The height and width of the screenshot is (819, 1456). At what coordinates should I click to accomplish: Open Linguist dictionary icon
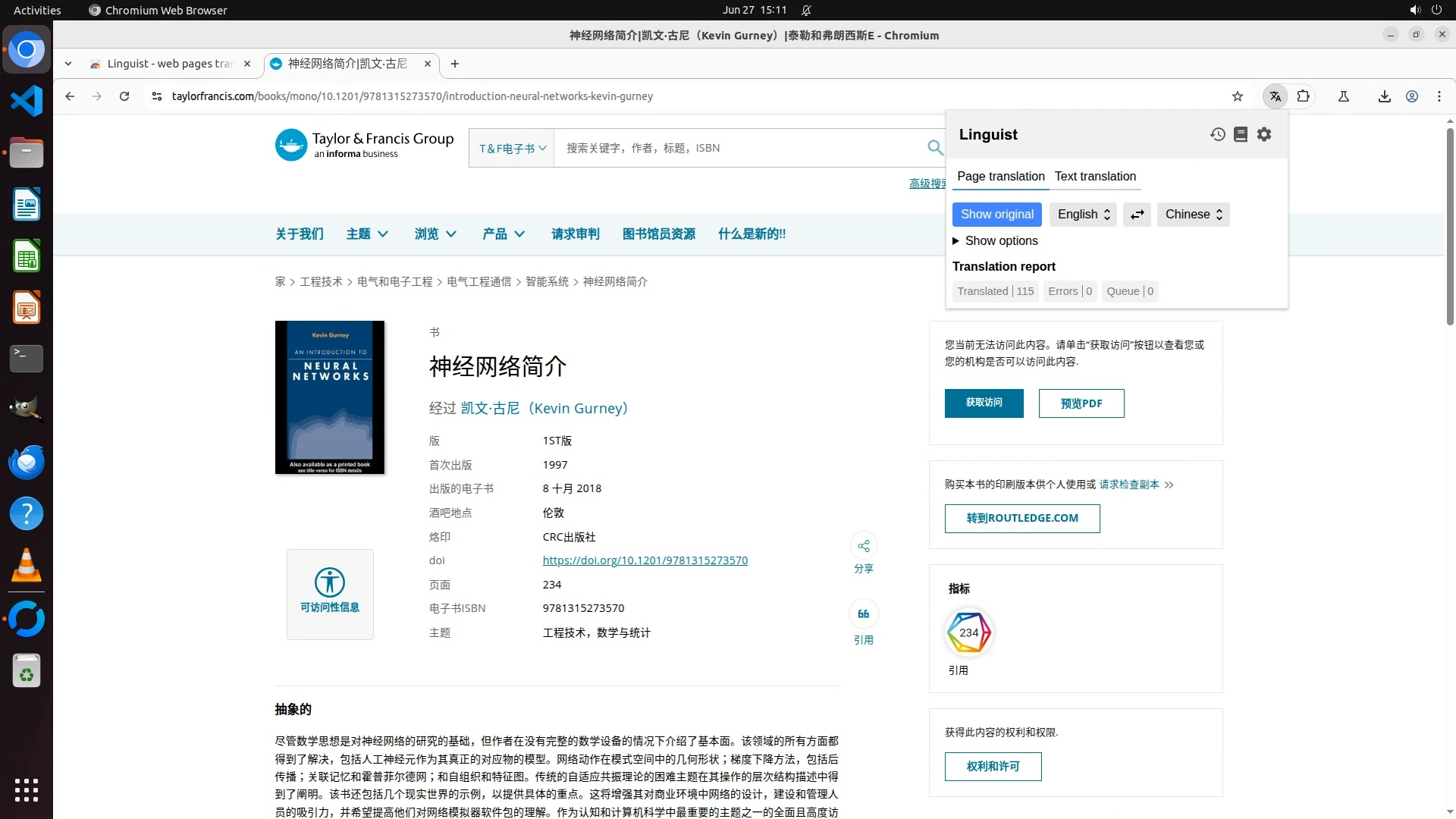(1241, 134)
